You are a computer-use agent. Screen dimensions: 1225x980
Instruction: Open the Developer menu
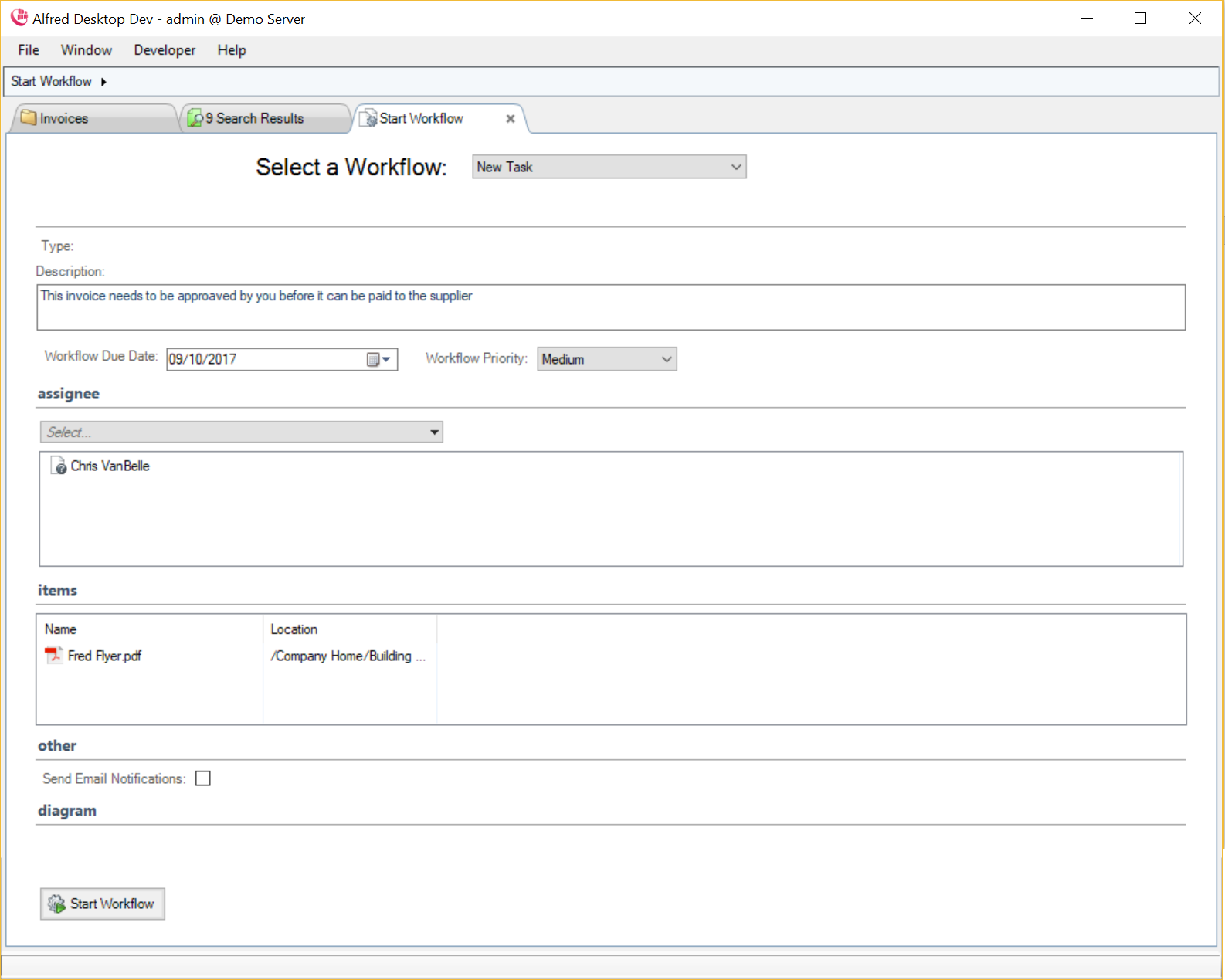[165, 50]
